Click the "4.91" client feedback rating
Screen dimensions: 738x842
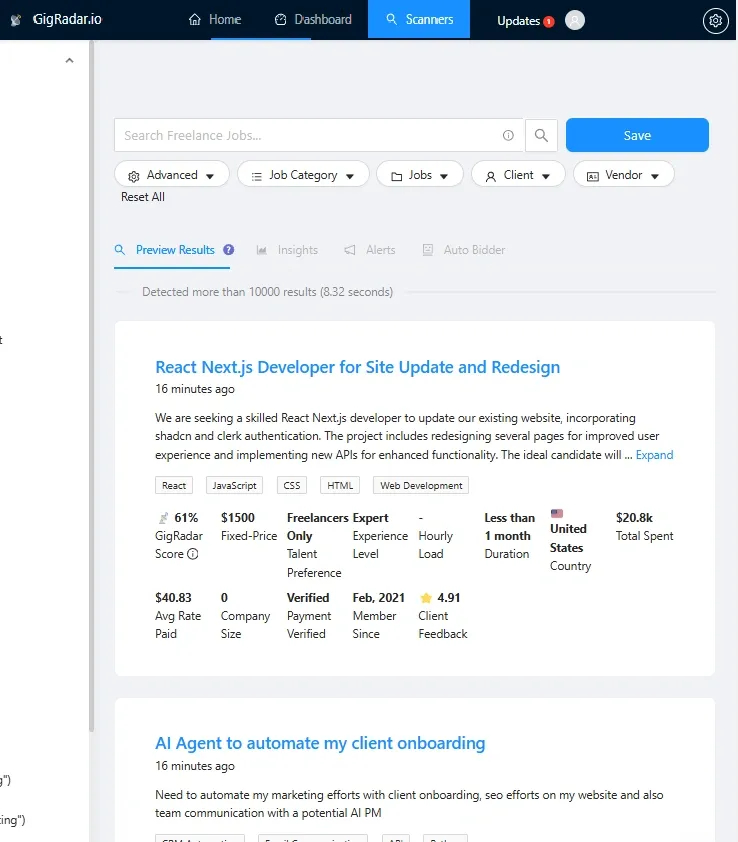448,598
